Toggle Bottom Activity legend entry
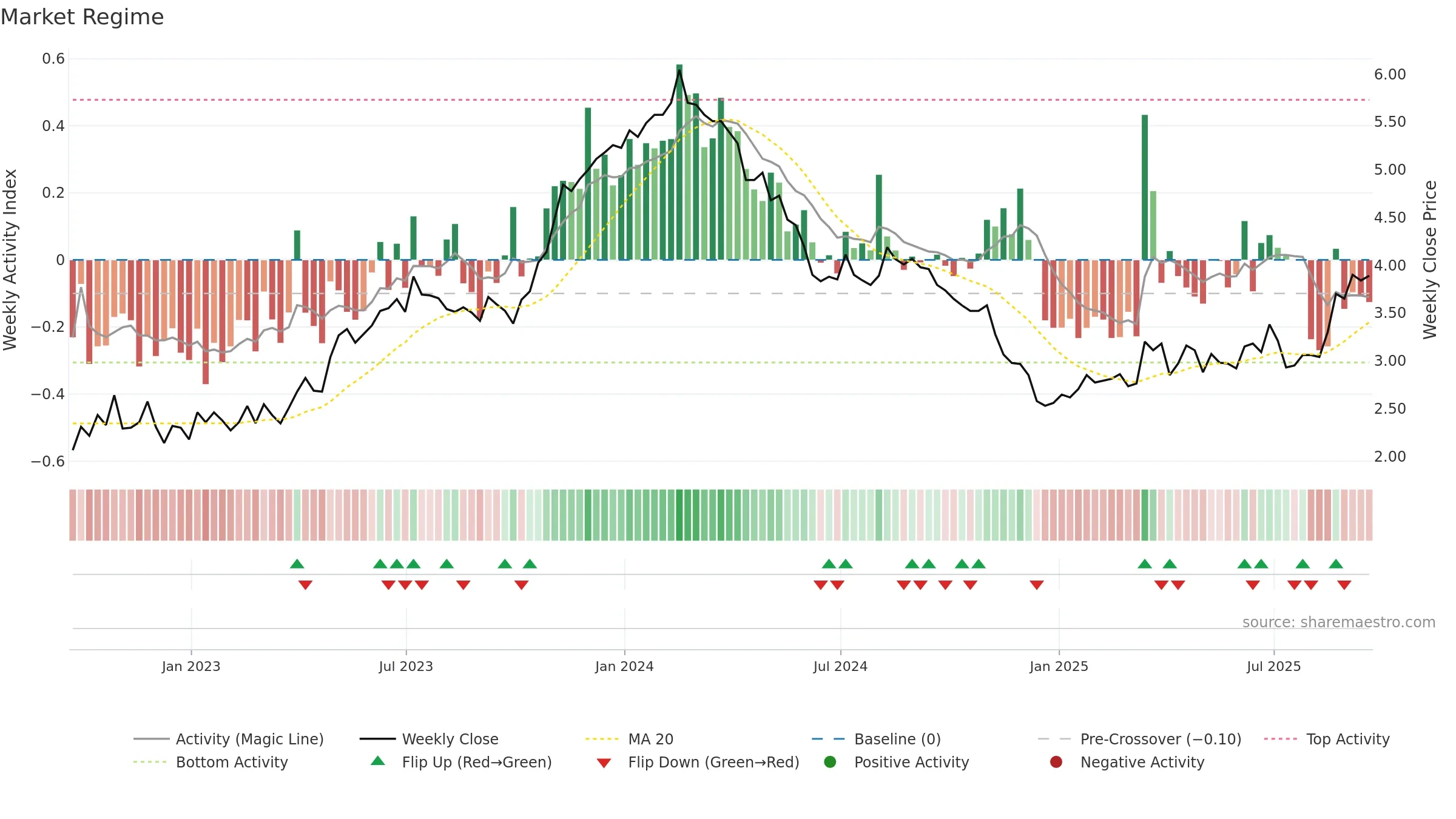1456x819 pixels. [x=211, y=762]
